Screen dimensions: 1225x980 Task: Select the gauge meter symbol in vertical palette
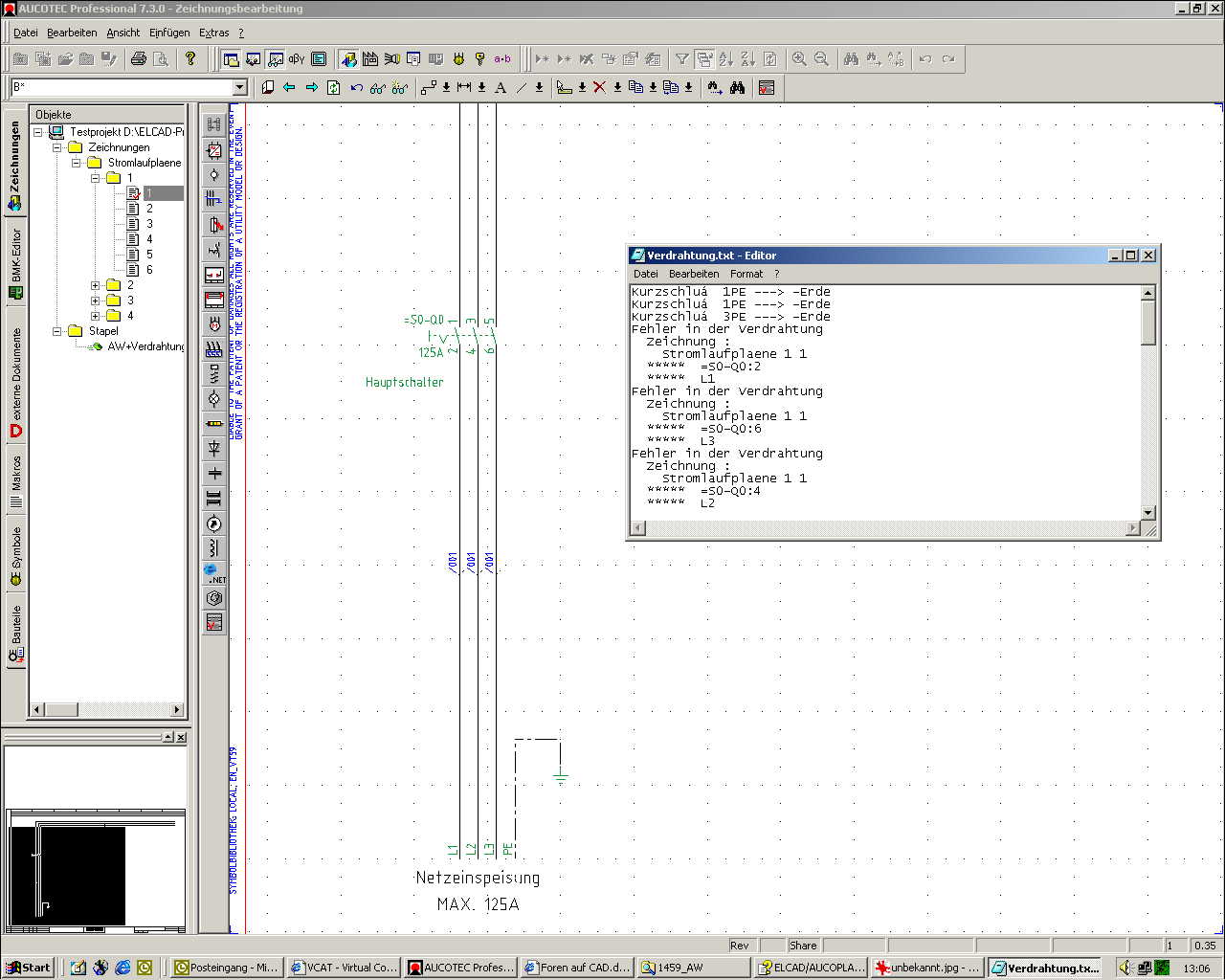(214, 523)
